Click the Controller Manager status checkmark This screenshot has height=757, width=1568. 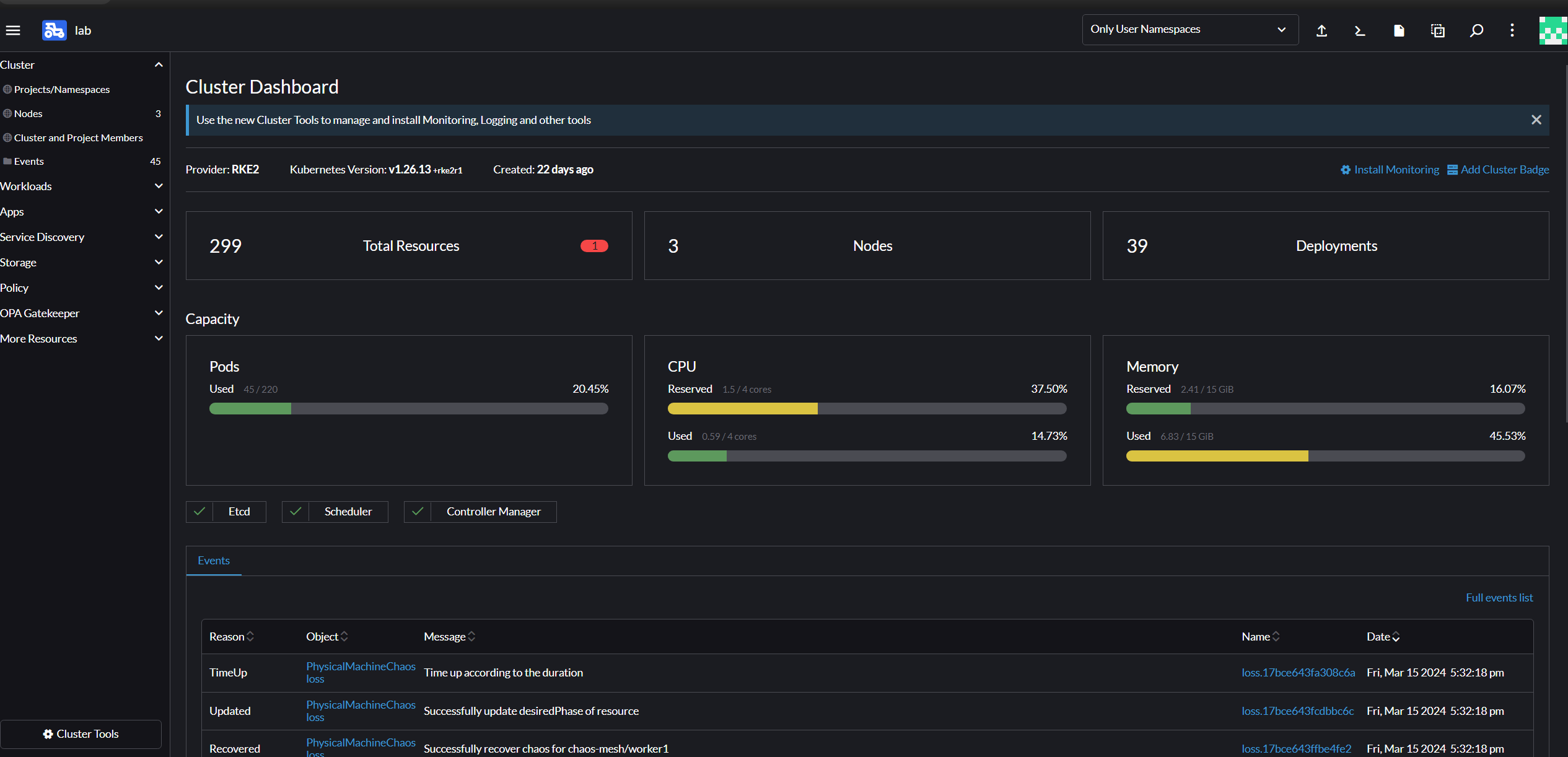click(418, 512)
